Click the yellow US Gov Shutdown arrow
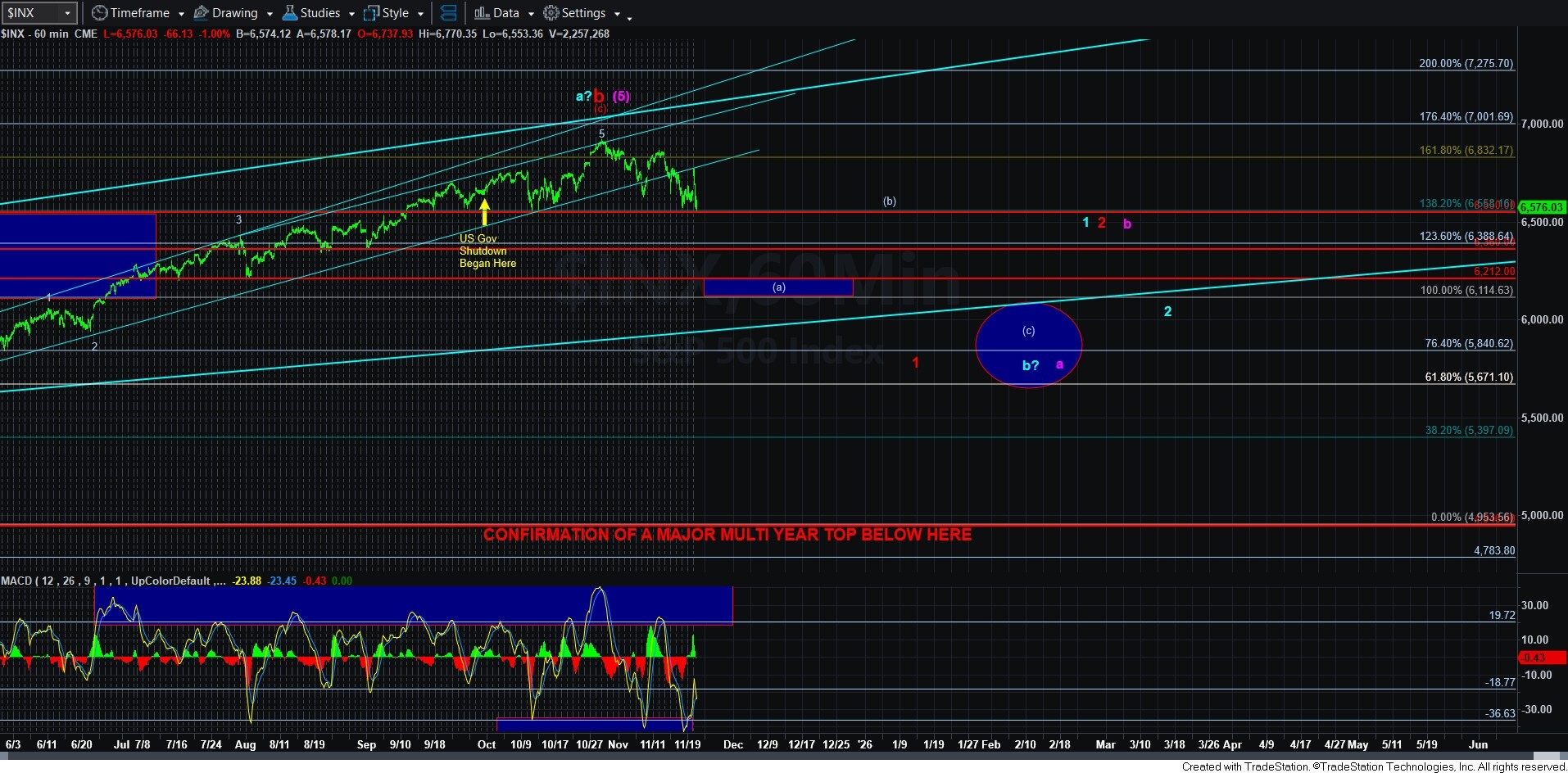This screenshot has height=773, width=1568. click(484, 212)
